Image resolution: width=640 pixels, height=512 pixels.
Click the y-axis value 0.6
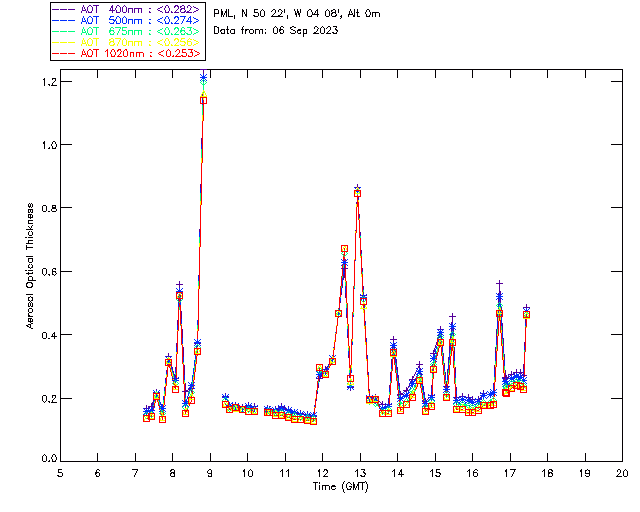point(49,272)
